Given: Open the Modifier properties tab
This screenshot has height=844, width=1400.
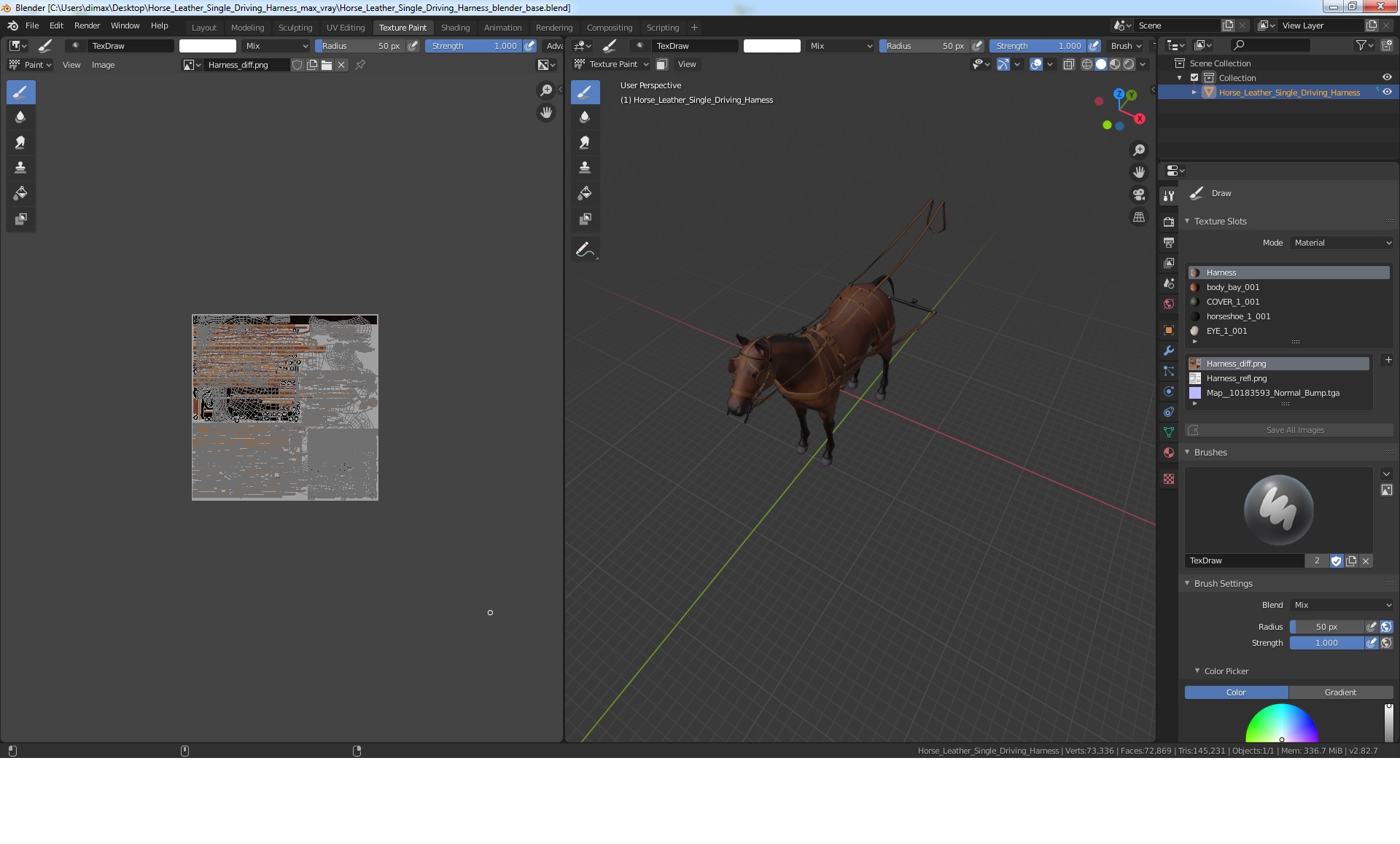Looking at the screenshot, I should (x=1169, y=351).
